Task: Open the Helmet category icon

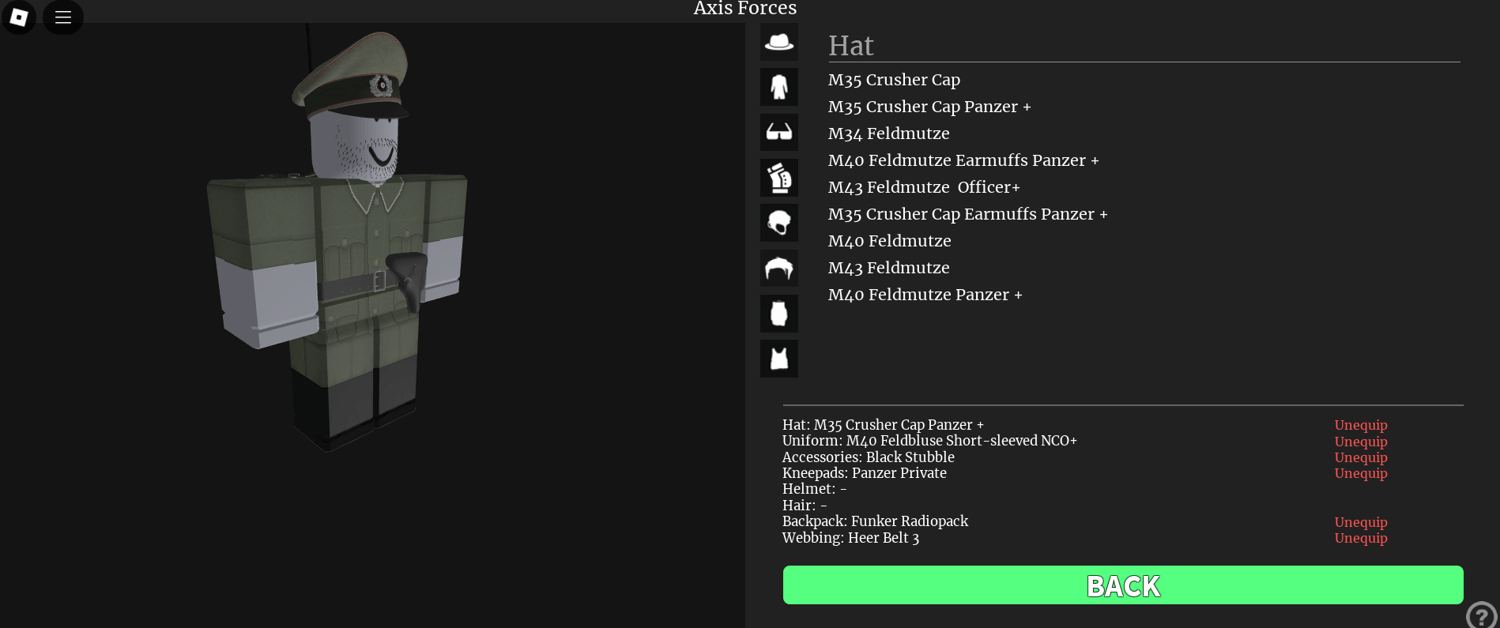Action: click(779, 223)
